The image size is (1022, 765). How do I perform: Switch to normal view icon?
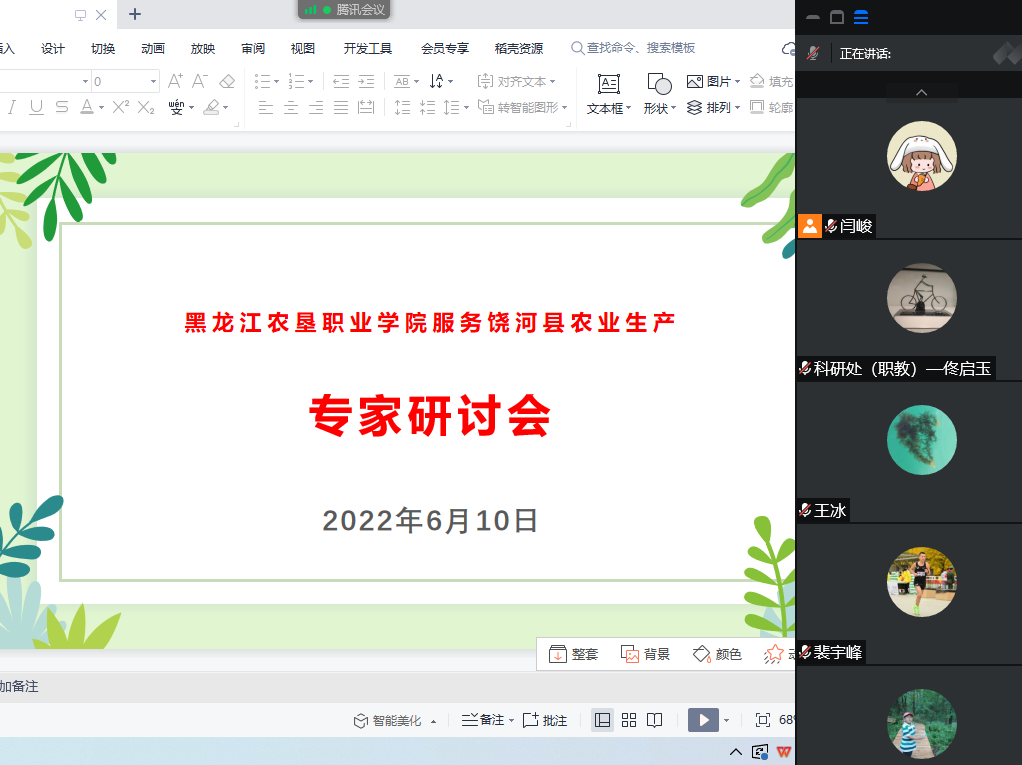[603, 720]
